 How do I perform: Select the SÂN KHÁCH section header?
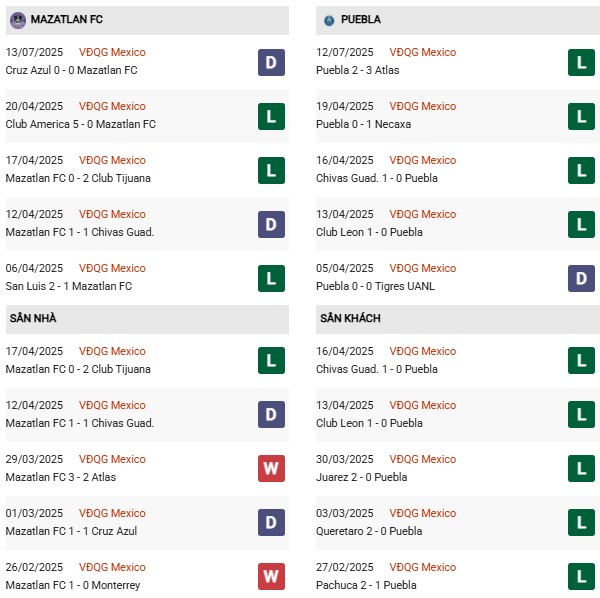pos(351,319)
